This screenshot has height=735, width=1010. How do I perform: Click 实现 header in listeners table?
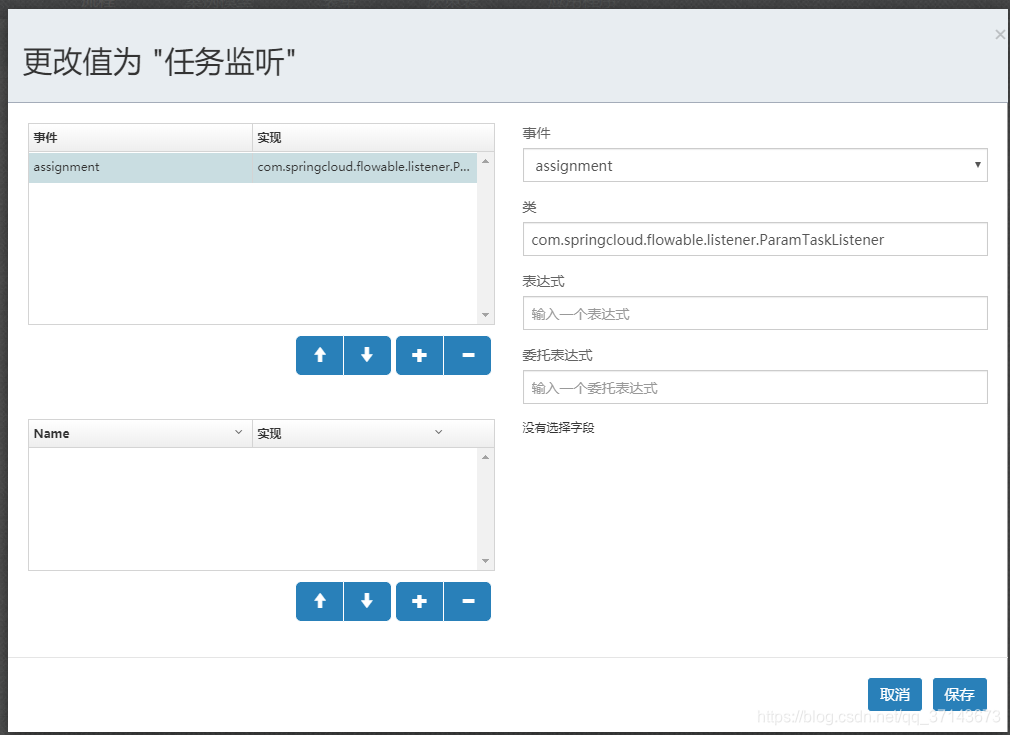point(373,138)
